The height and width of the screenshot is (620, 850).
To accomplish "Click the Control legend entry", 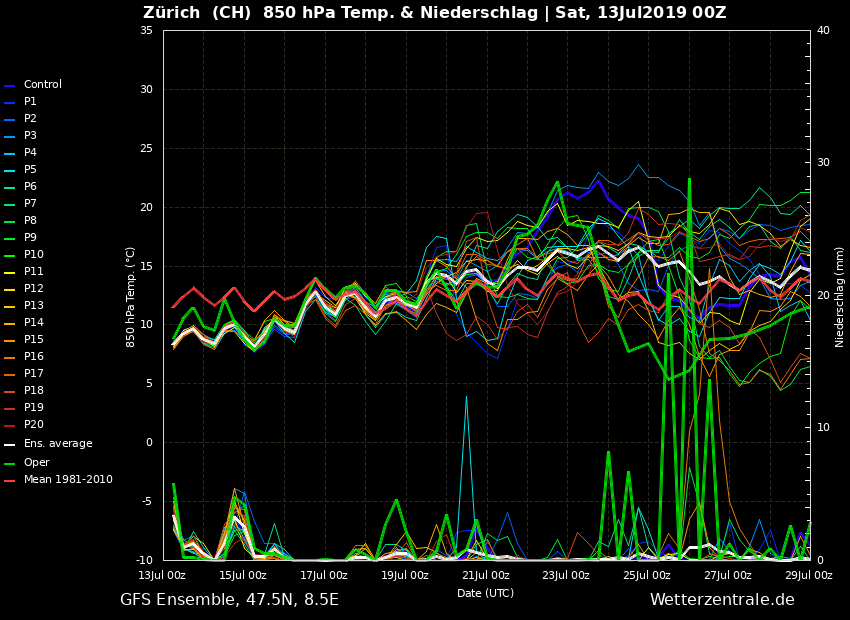I will (x=42, y=85).
